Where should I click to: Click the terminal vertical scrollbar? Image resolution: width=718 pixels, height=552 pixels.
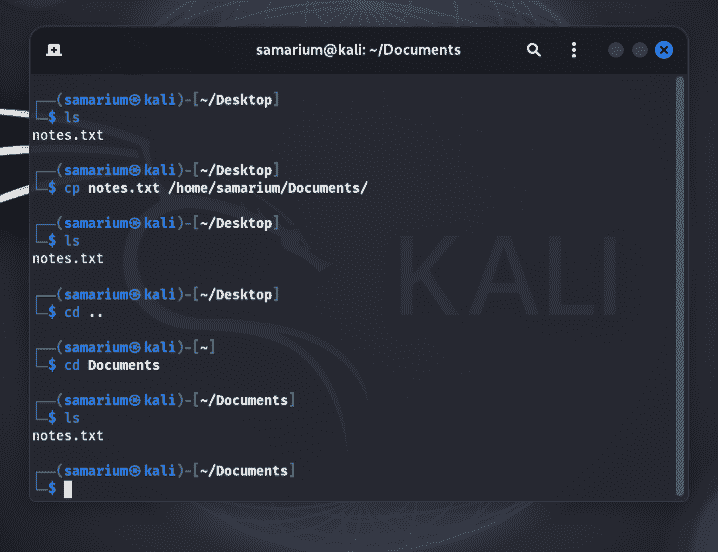tap(680, 286)
